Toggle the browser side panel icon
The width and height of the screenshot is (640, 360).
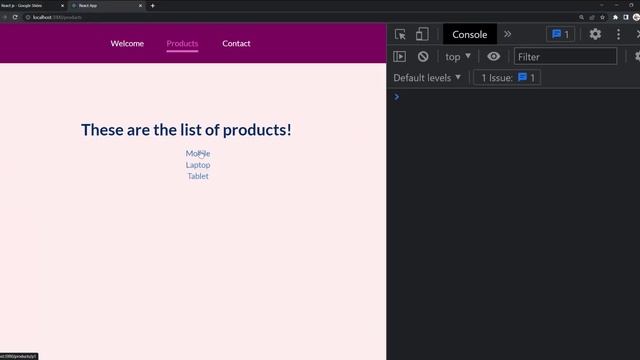tap(626, 17)
